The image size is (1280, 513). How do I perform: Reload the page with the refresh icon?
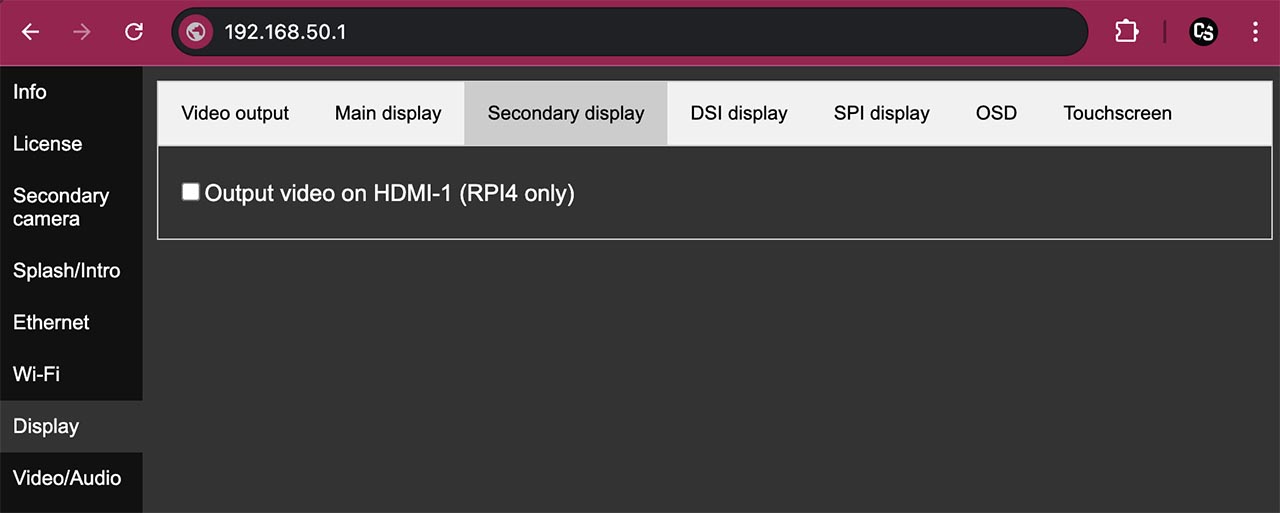pos(134,32)
